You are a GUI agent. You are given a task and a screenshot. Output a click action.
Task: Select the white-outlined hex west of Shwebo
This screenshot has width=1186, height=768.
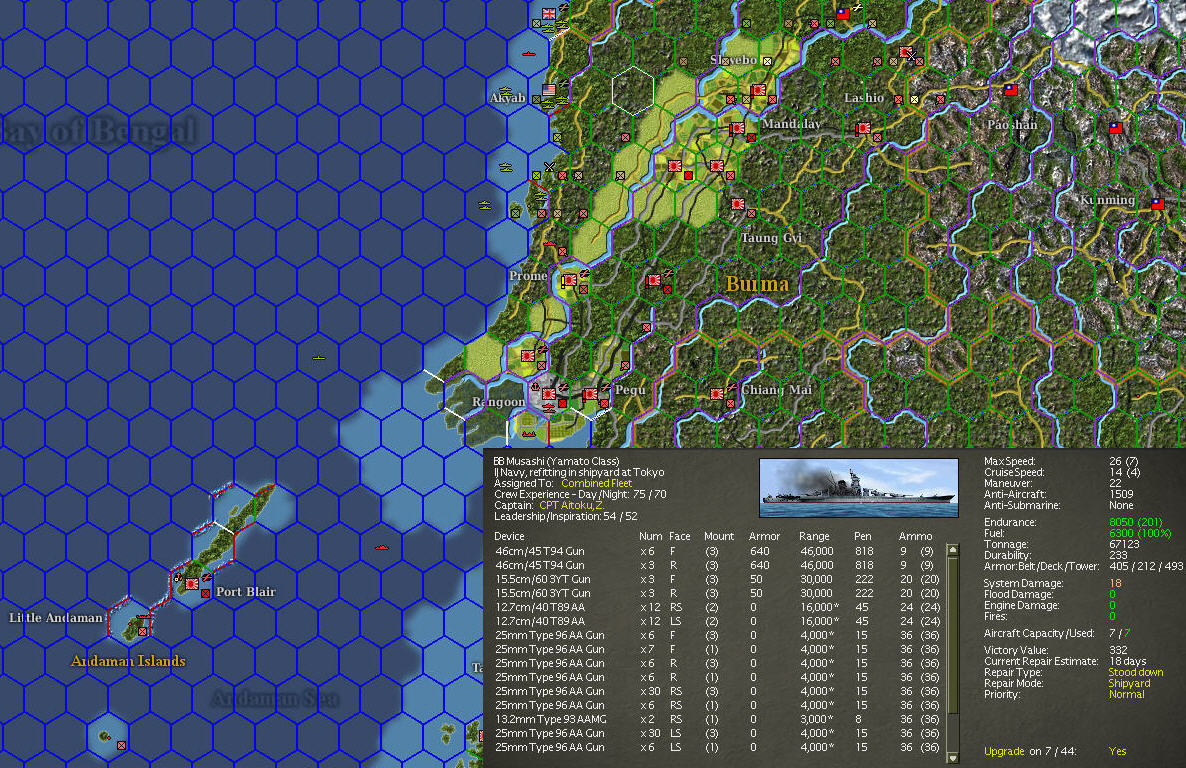pos(632,91)
